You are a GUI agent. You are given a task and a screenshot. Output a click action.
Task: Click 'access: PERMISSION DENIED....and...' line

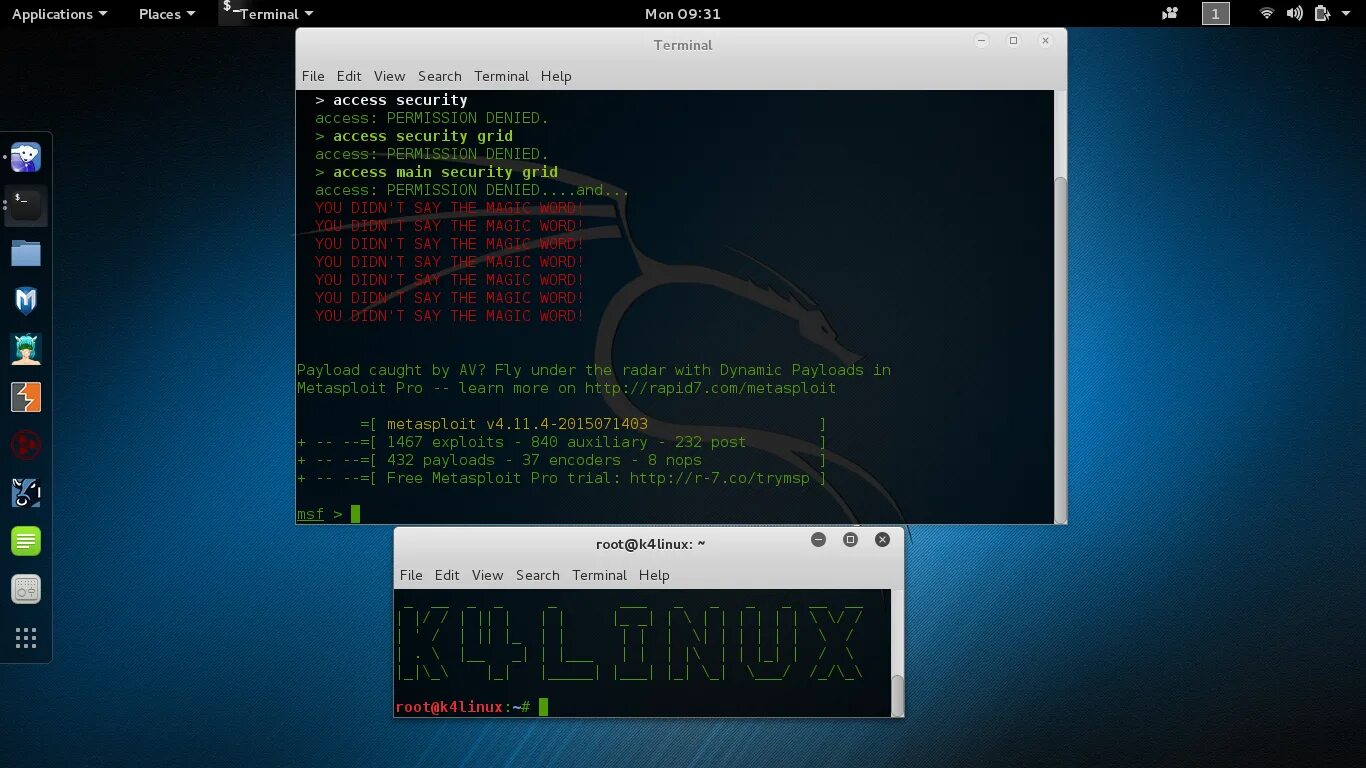tap(472, 190)
